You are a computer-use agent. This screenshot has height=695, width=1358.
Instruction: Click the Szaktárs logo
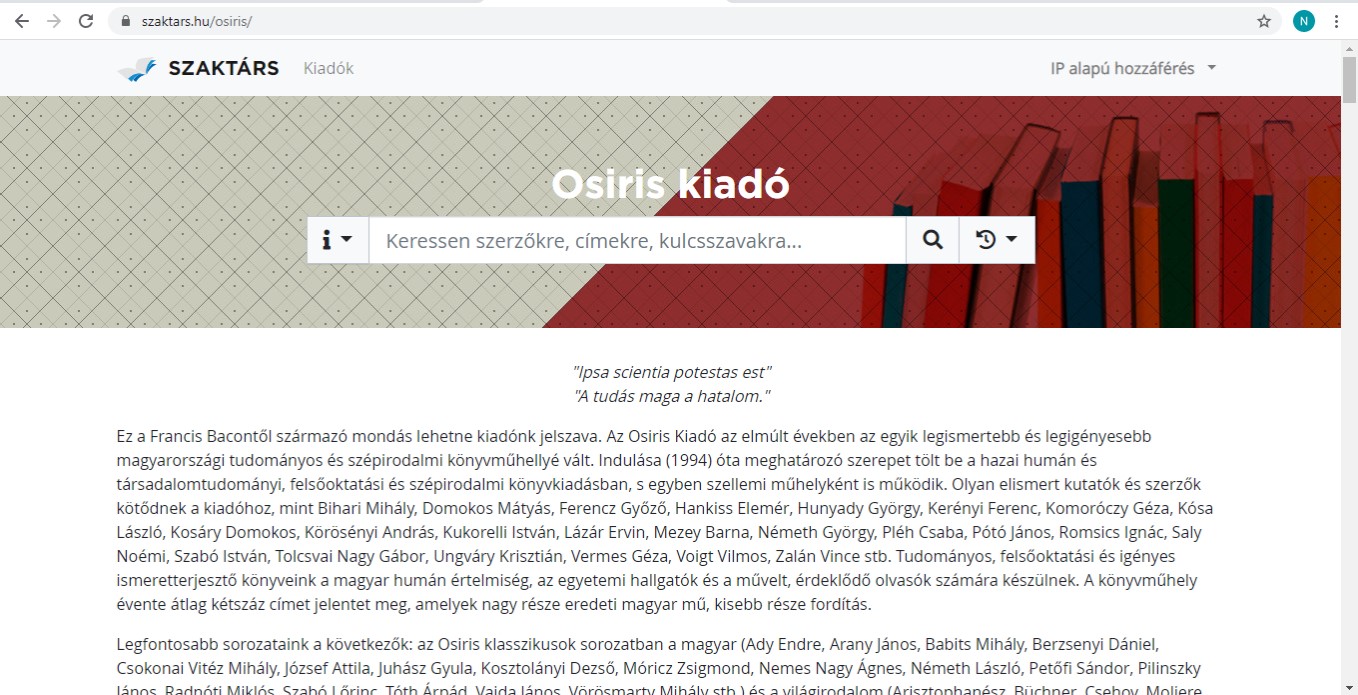(x=137, y=69)
